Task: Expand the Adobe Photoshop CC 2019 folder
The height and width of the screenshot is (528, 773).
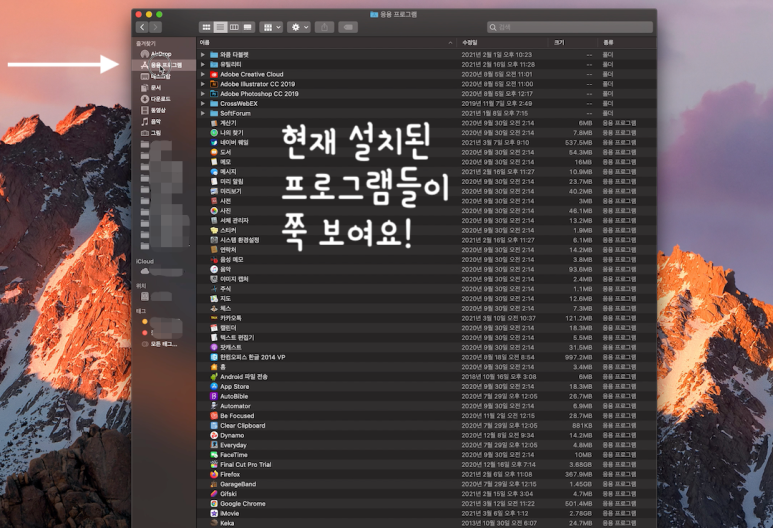Action: point(203,94)
